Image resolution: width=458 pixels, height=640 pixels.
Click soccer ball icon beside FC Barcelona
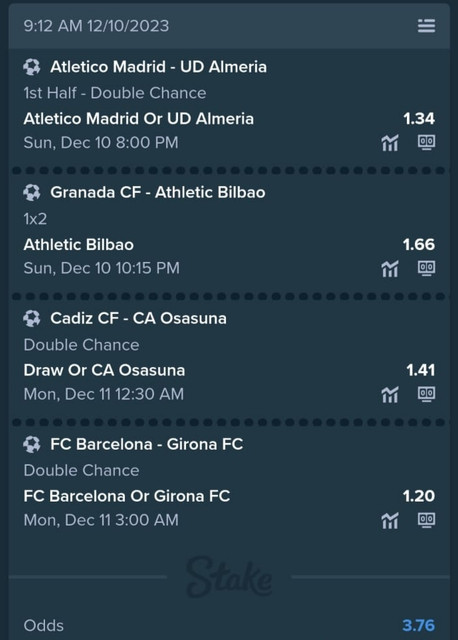[x=32, y=444]
